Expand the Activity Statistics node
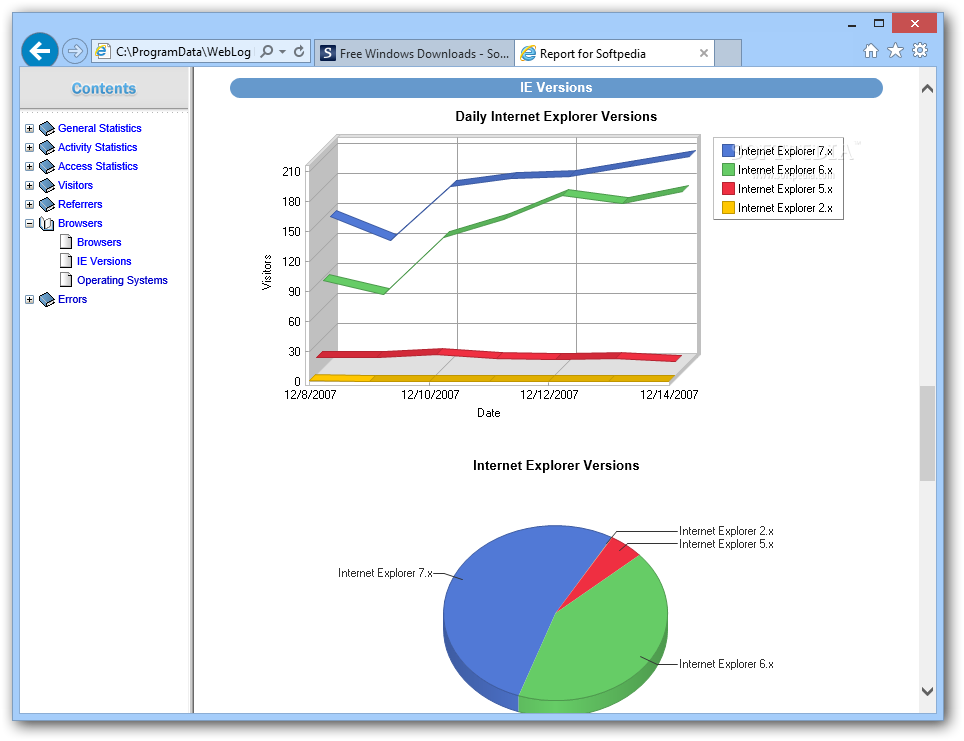The height and width of the screenshot is (741, 964). coord(30,148)
